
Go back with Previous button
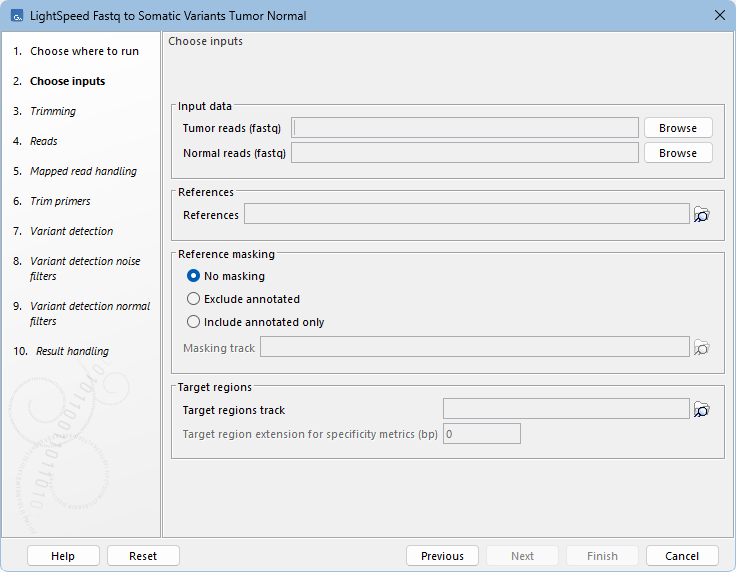(442, 556)
